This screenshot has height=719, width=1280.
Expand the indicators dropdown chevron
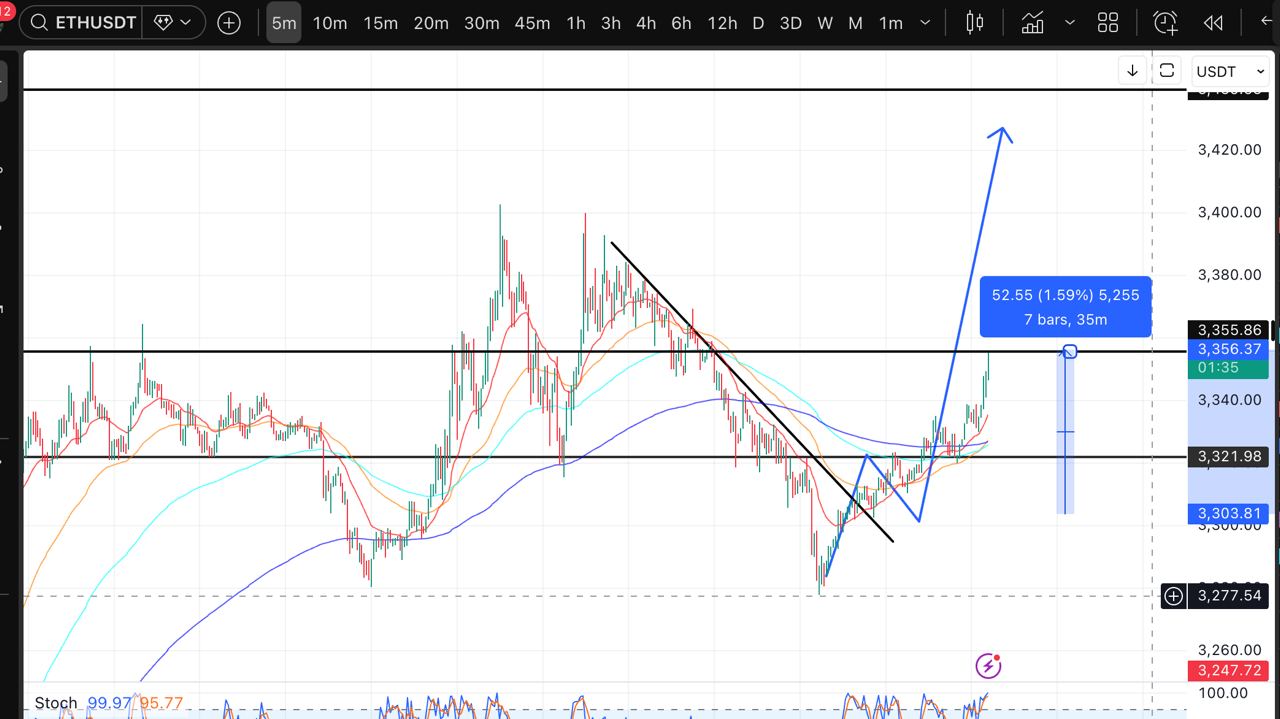coord(1071,22)
